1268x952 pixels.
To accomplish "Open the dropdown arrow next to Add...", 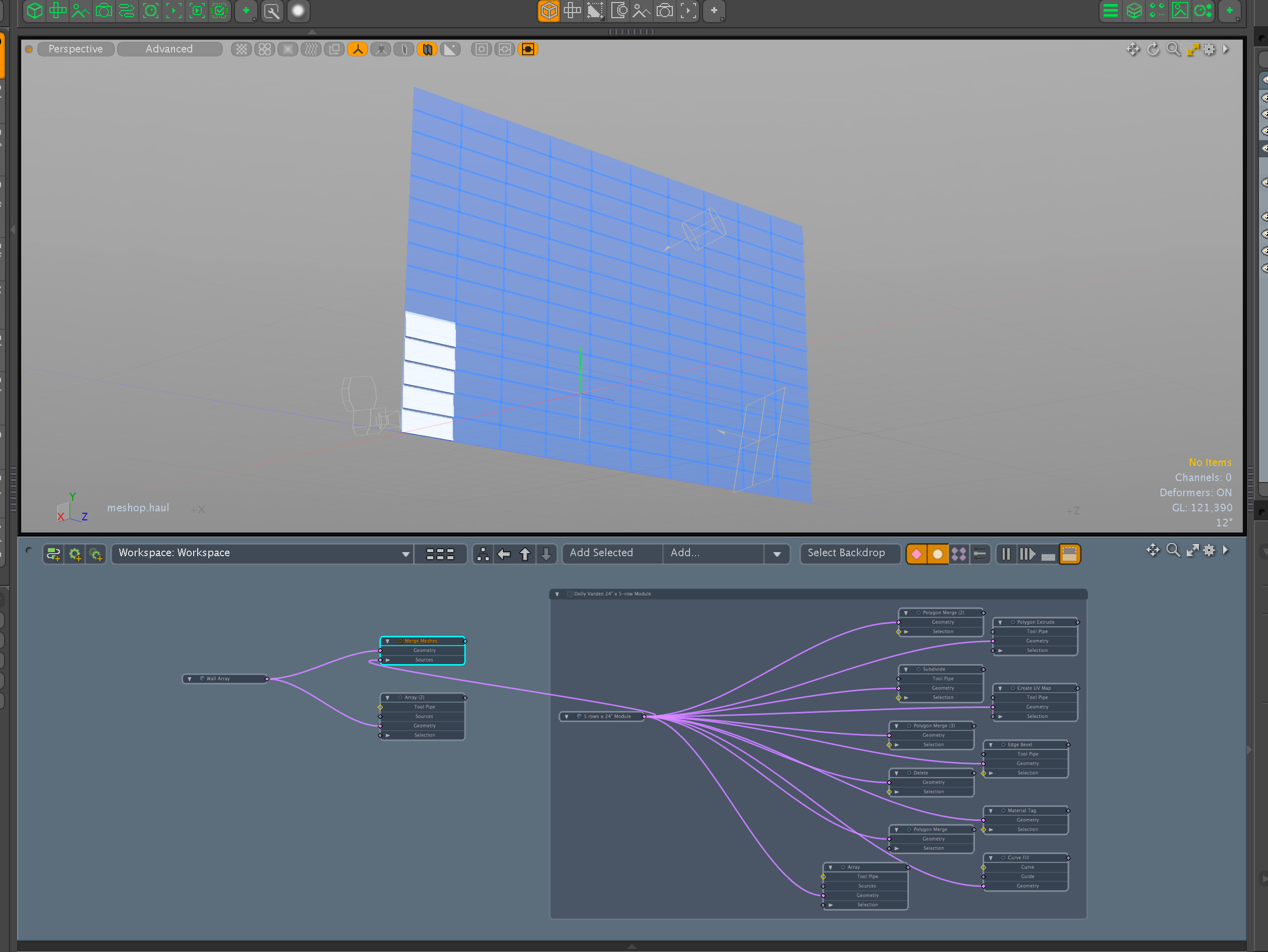I will 777,554.
